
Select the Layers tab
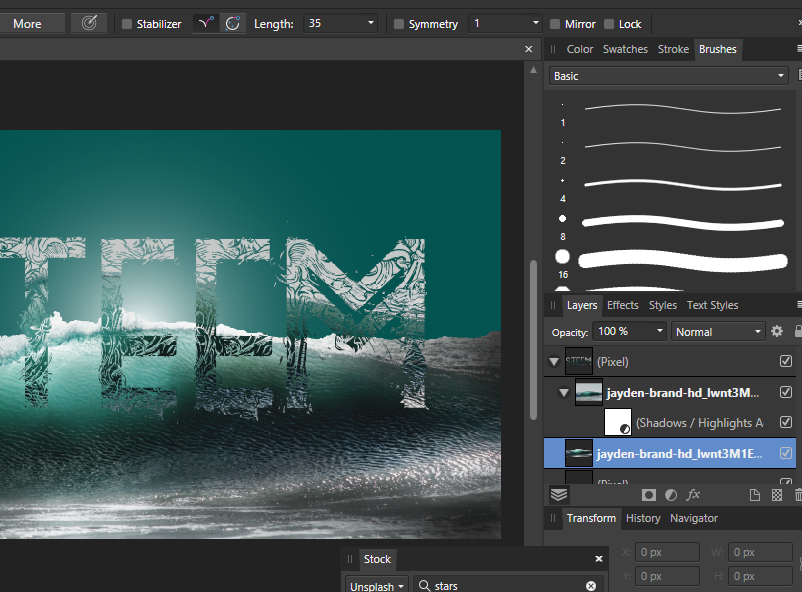582,305
